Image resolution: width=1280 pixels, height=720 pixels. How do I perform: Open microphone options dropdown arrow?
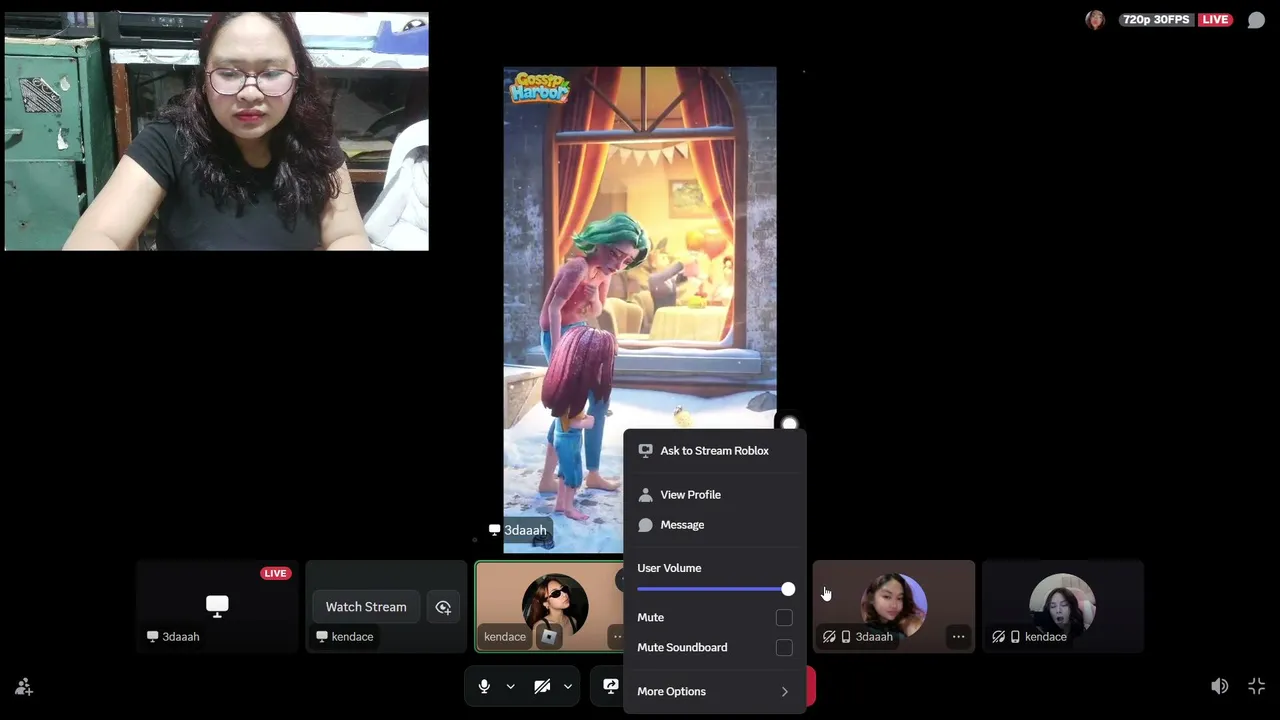click(510, 687)
